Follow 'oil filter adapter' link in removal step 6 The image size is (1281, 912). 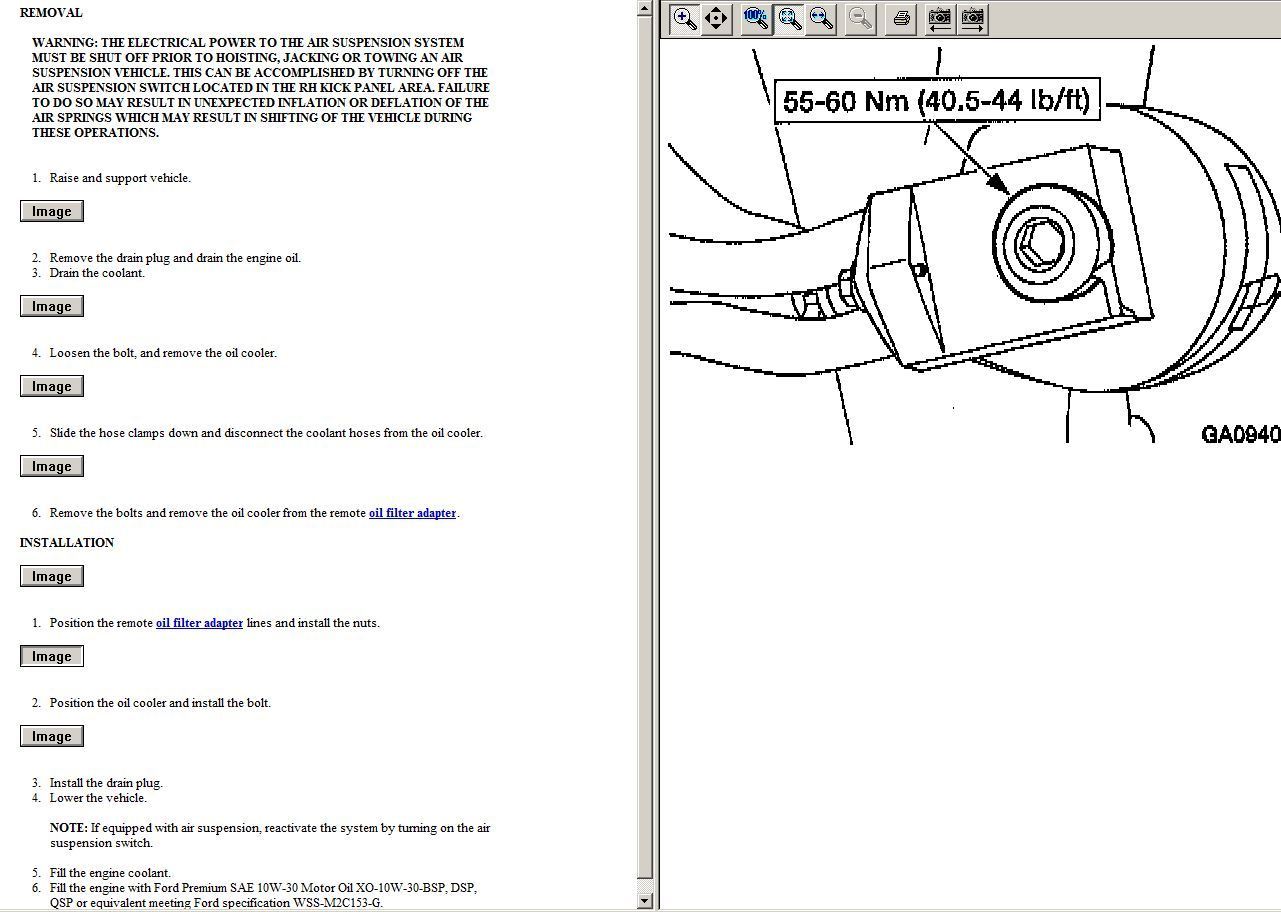pyautogui.click(x=412, y=514)
